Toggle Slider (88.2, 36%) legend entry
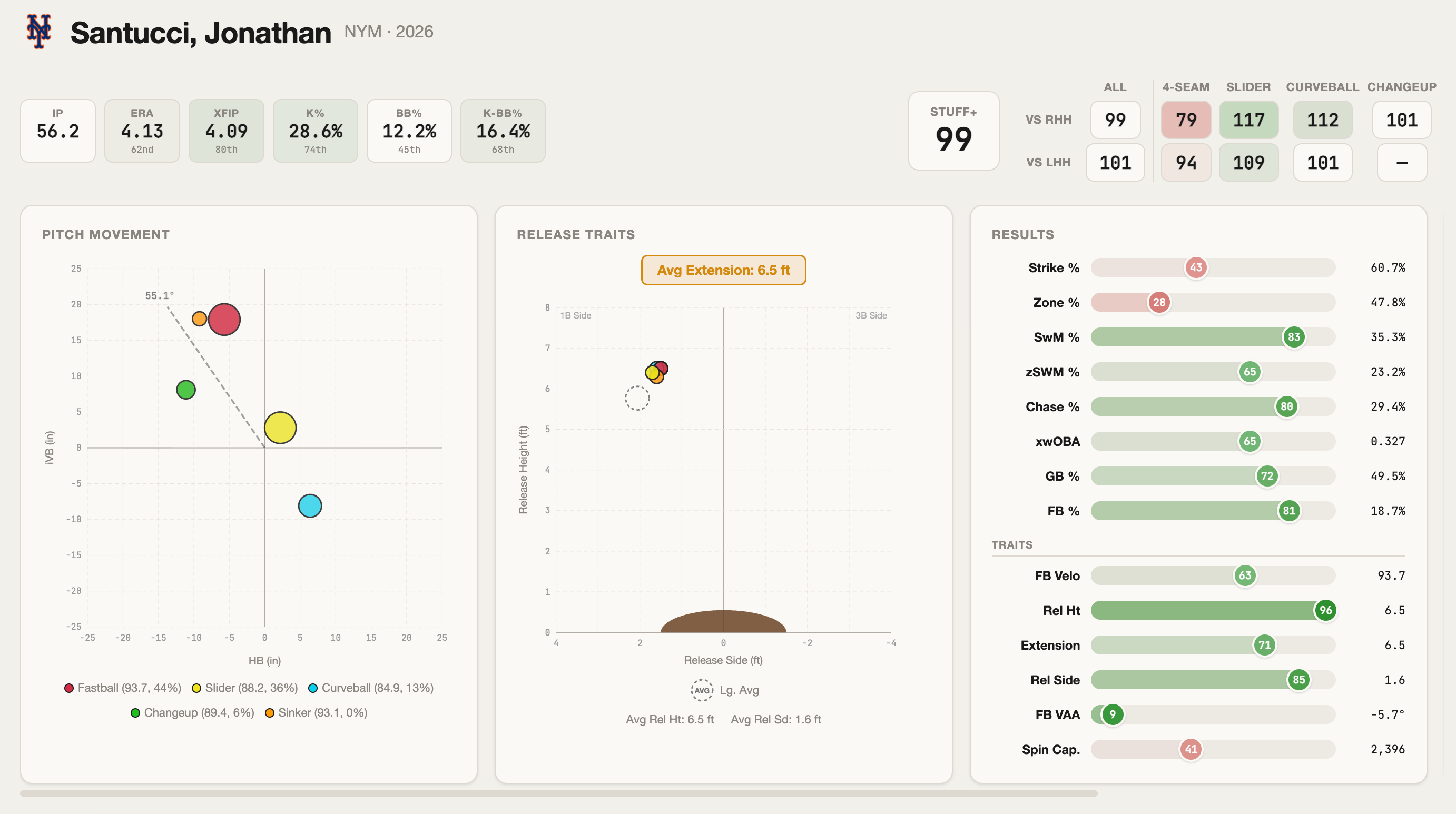This screenshot has width=1456, height=814. coord(245,688)
